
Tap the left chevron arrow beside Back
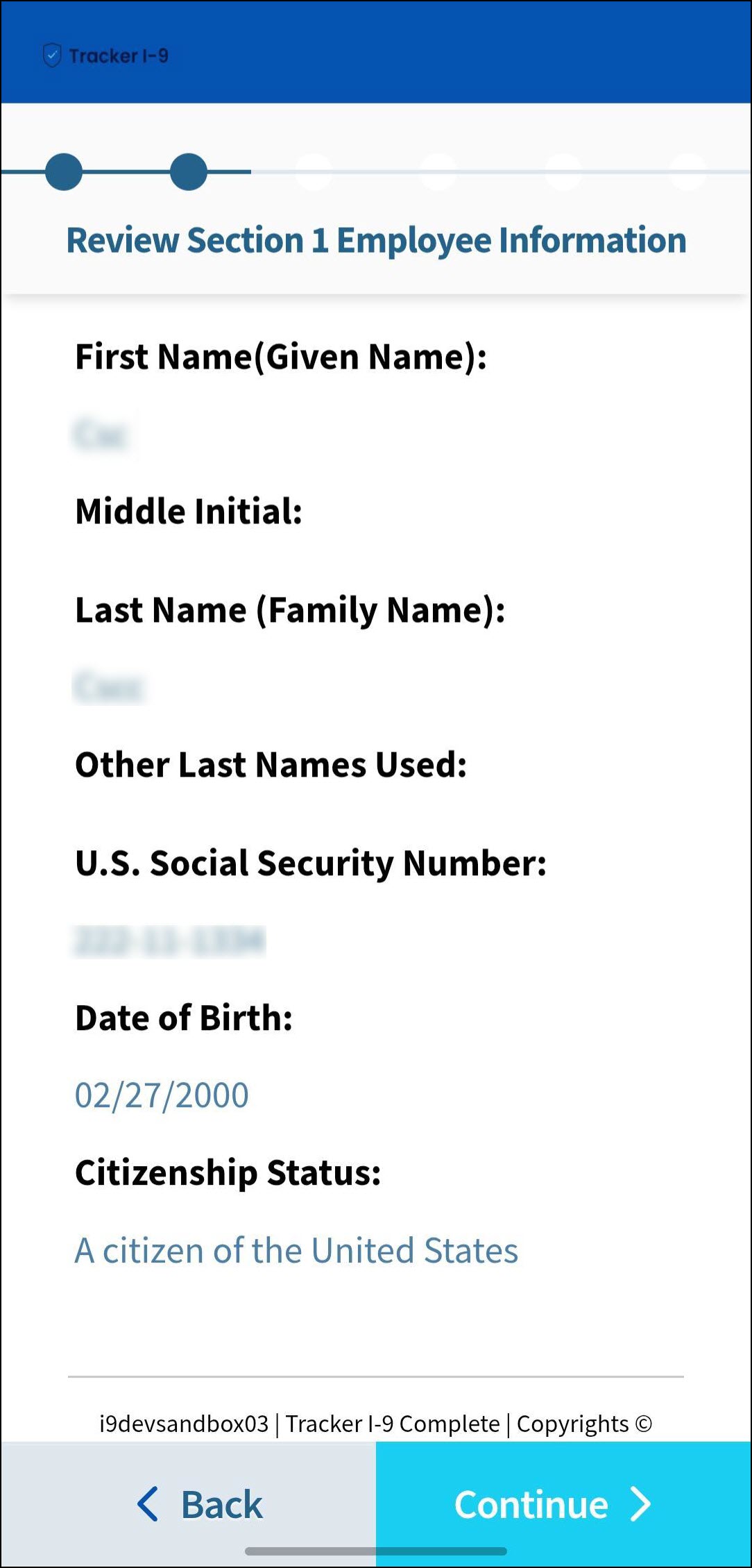pos(148,1504)
